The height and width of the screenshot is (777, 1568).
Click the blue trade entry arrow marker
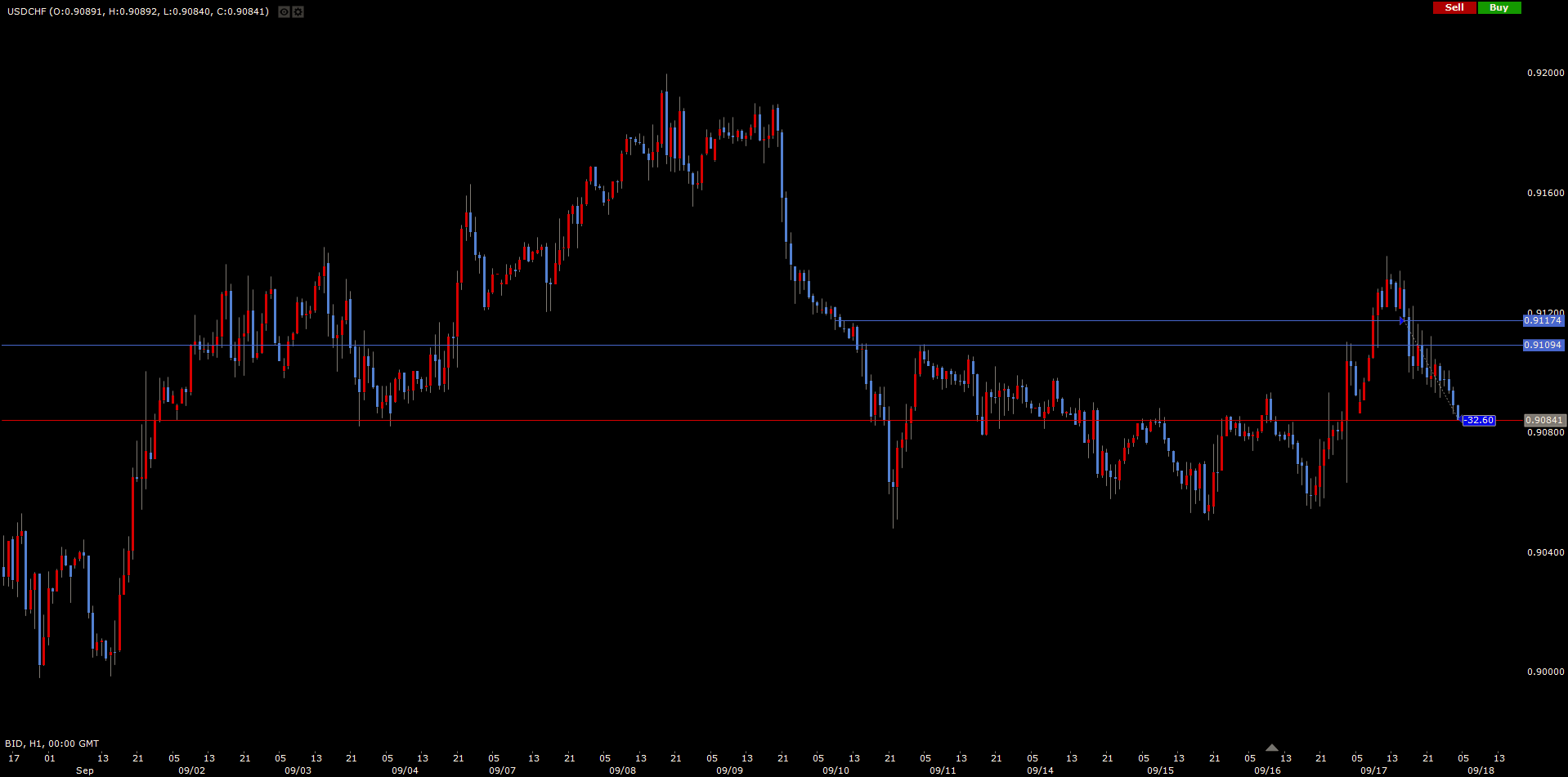(x=1402, y=321)
